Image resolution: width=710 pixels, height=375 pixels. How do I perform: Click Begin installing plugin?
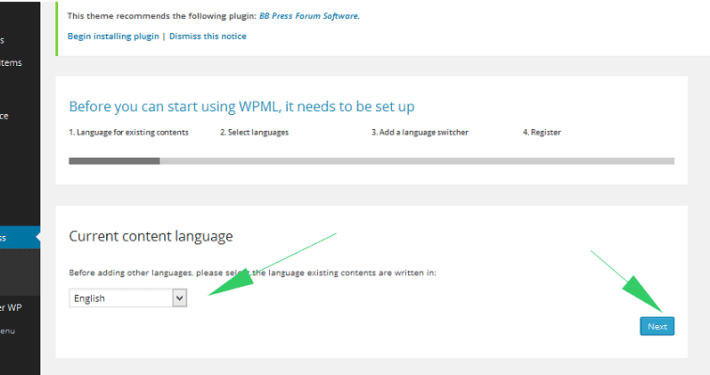[x=113, y=36]
